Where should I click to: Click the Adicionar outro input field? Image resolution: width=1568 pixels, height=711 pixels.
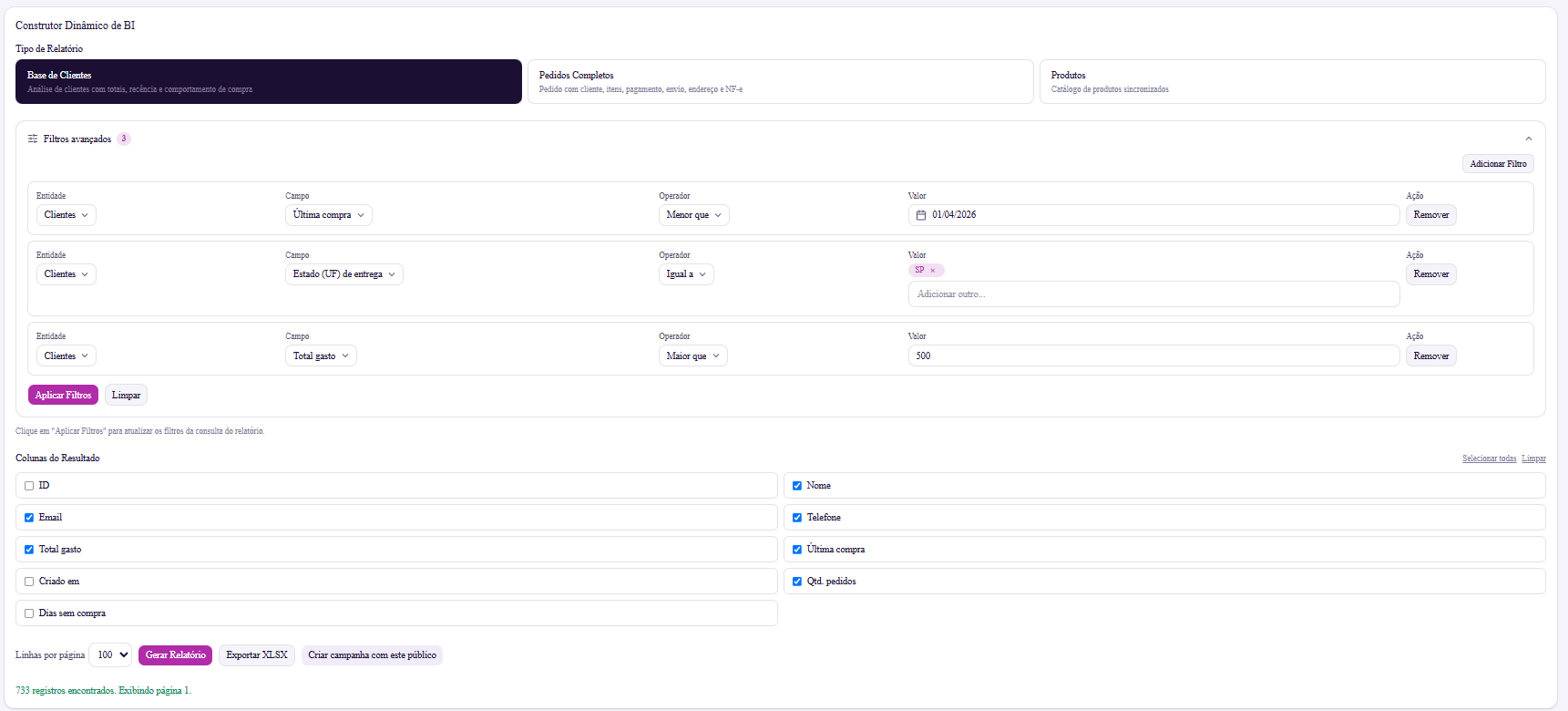pos(1153,294)
